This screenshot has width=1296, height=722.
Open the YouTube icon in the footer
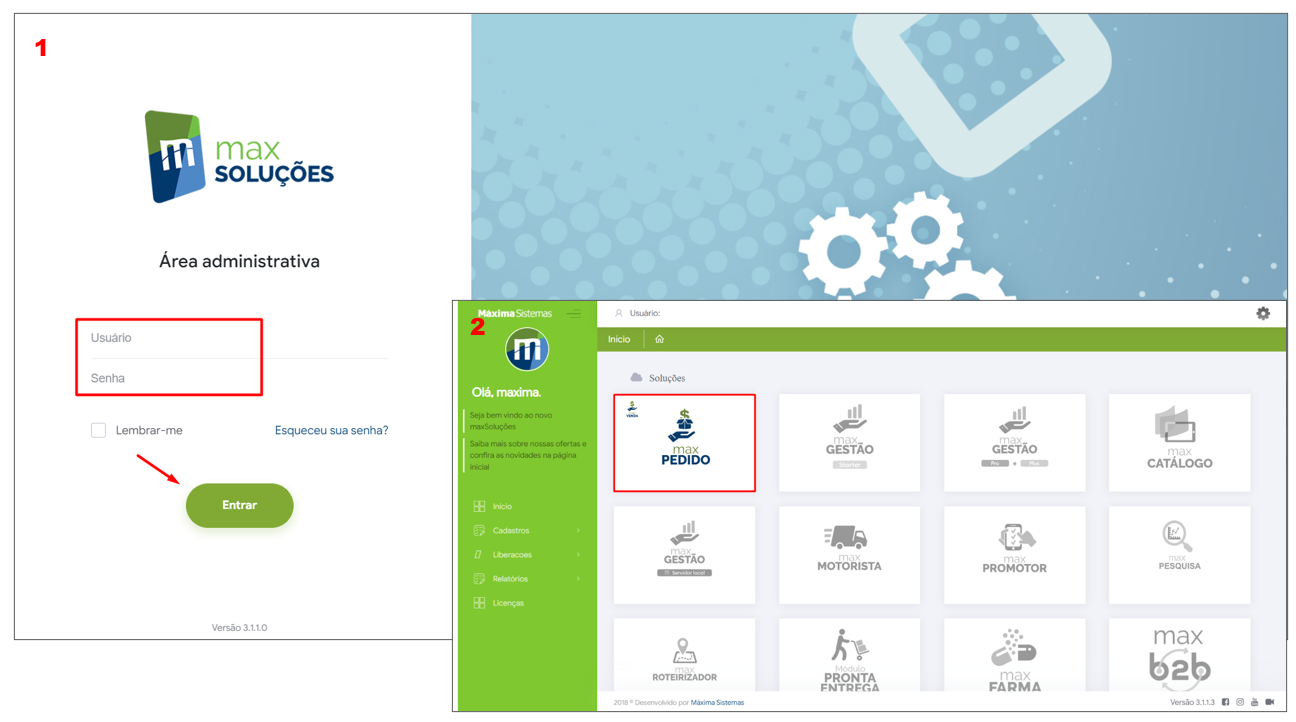click(1254, 702)
